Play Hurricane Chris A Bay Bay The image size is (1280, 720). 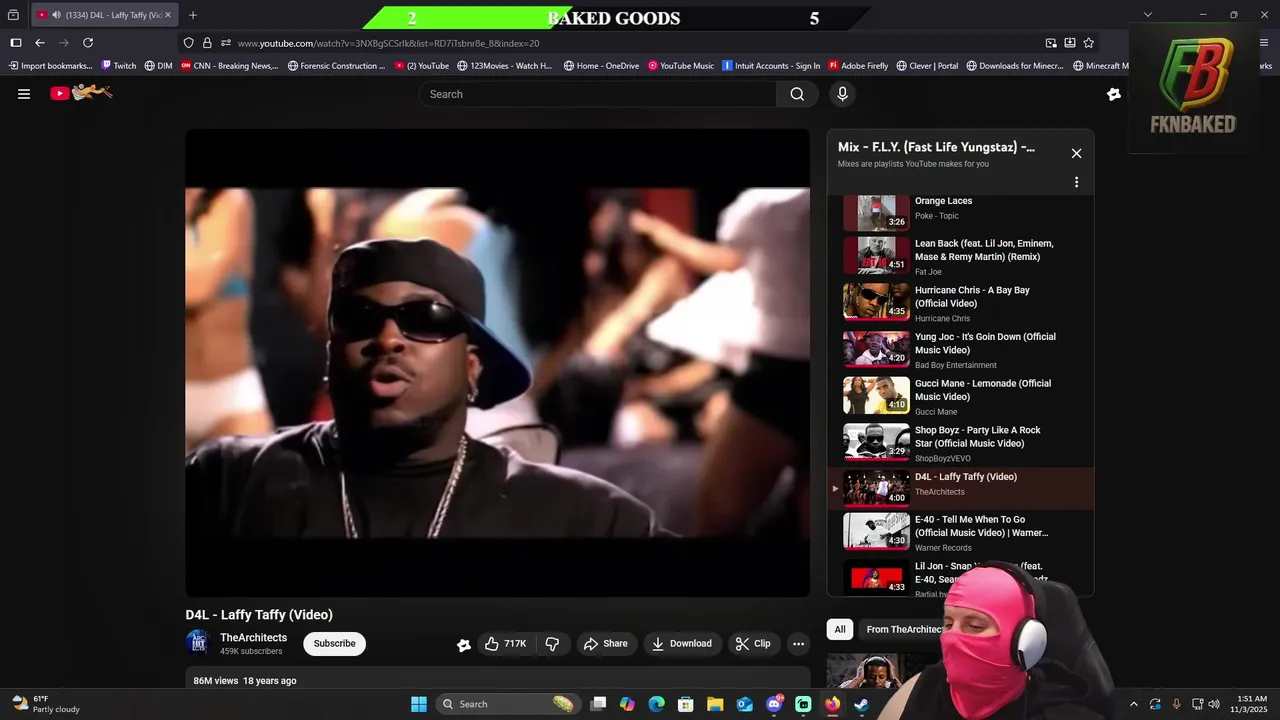tap(960, 303)
